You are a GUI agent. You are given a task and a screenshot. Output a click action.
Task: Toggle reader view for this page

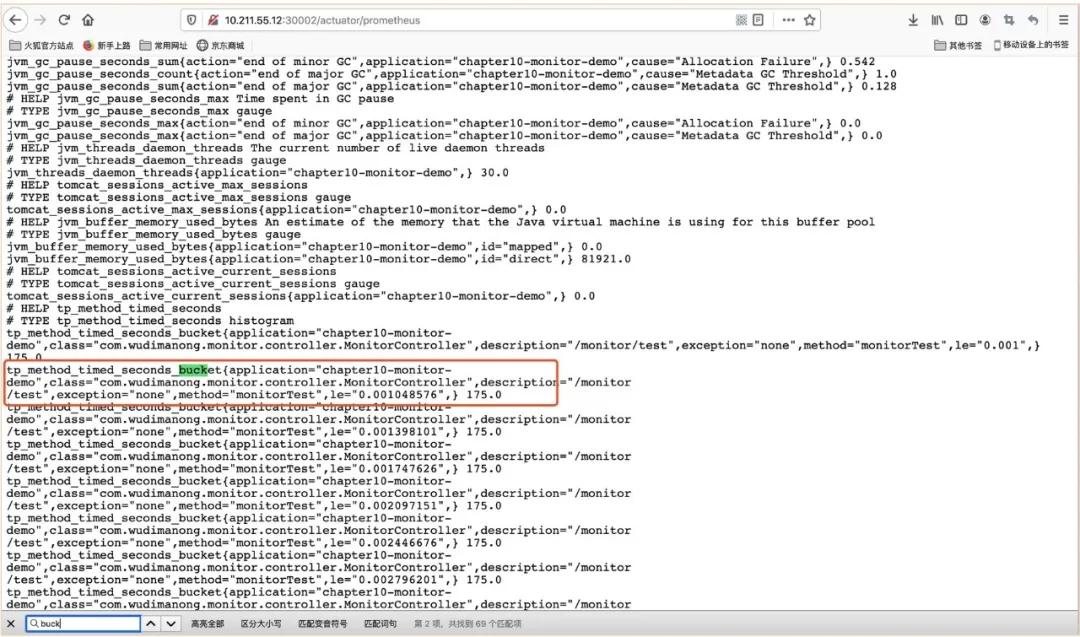(758, 20)
